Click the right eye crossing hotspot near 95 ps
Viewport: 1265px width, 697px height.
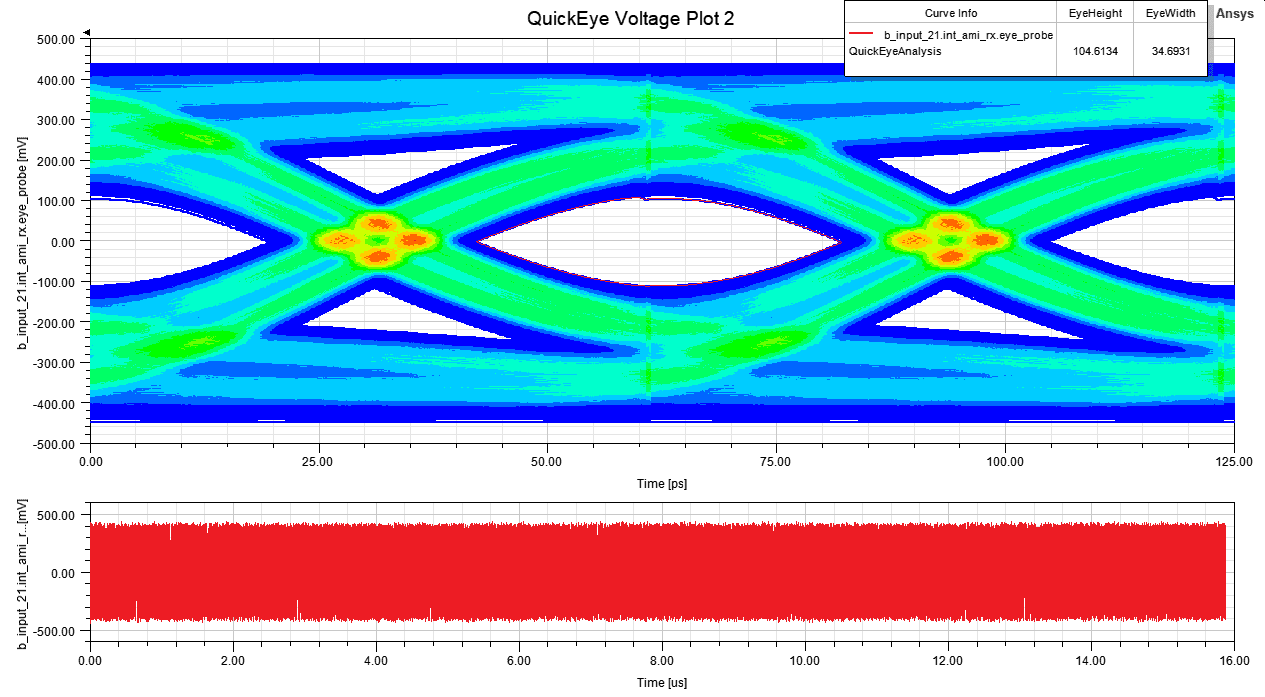point(950,240)
